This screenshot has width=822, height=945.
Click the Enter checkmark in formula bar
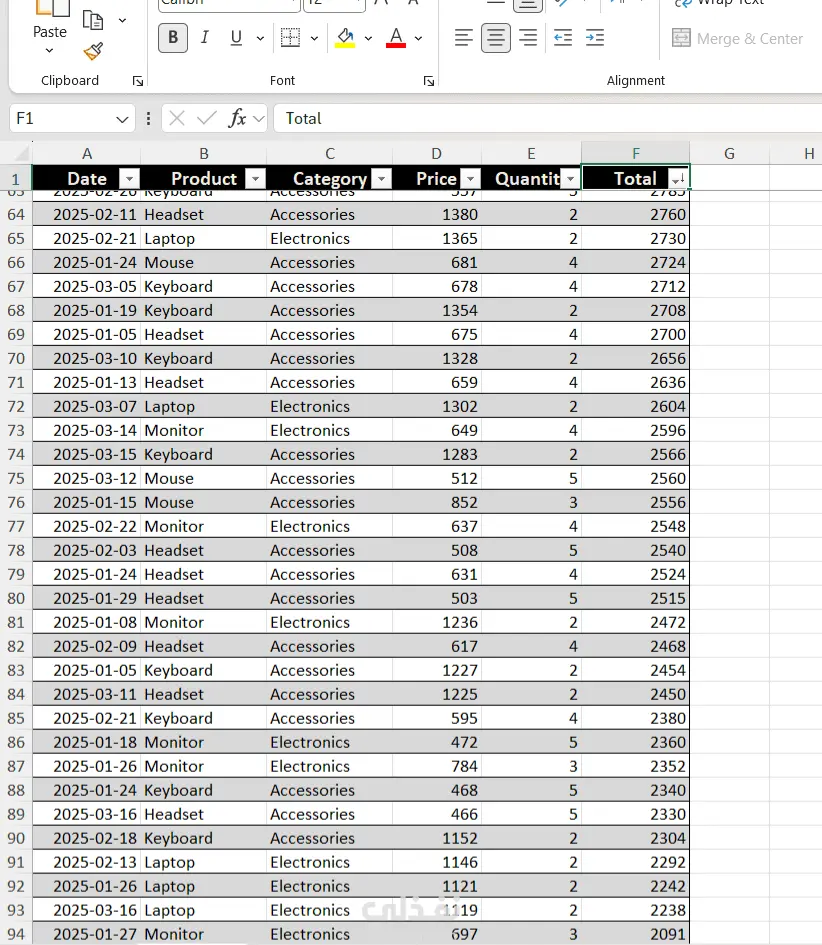tap(207, 118)
